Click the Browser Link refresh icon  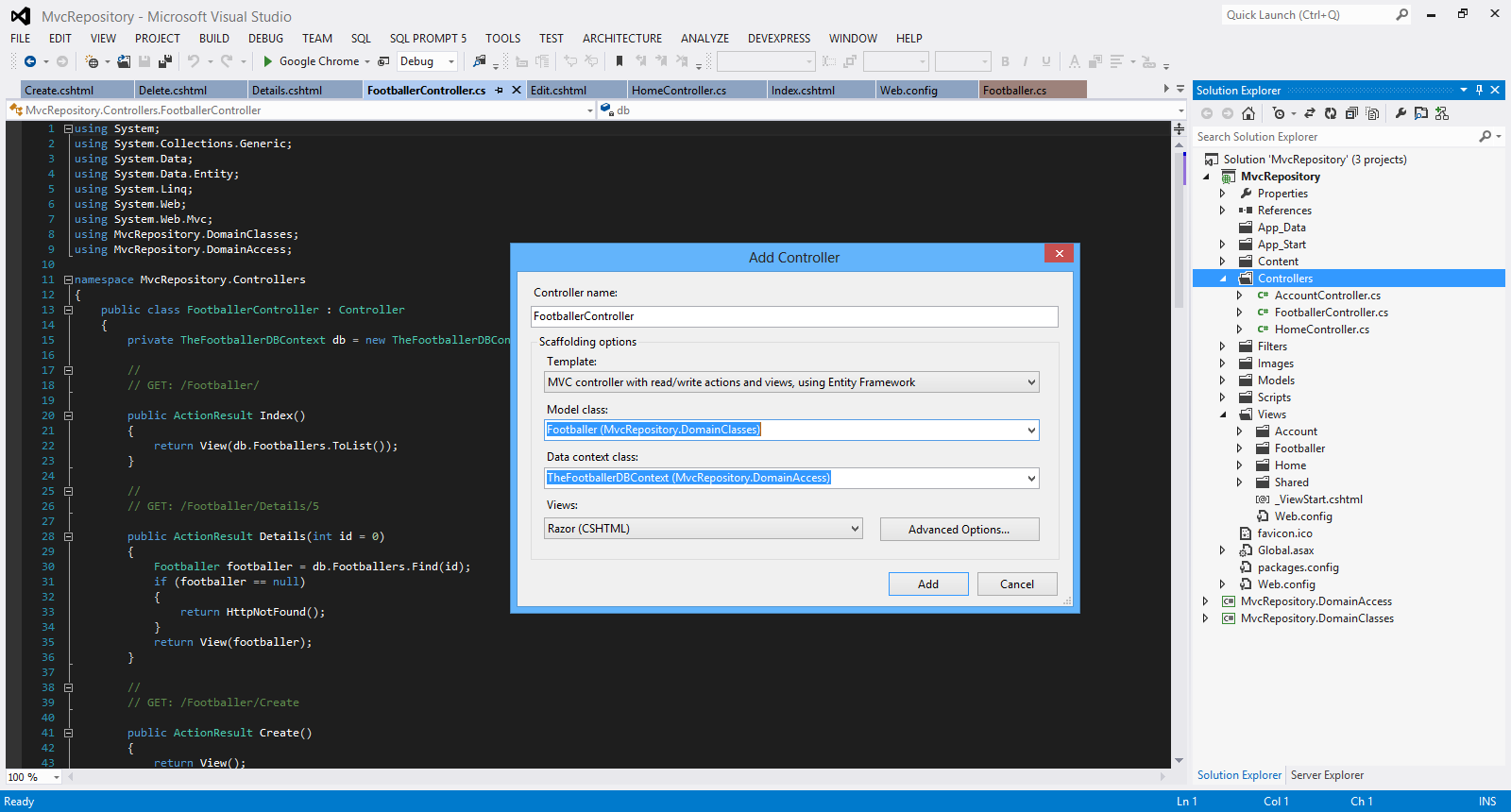pos(384,61)
